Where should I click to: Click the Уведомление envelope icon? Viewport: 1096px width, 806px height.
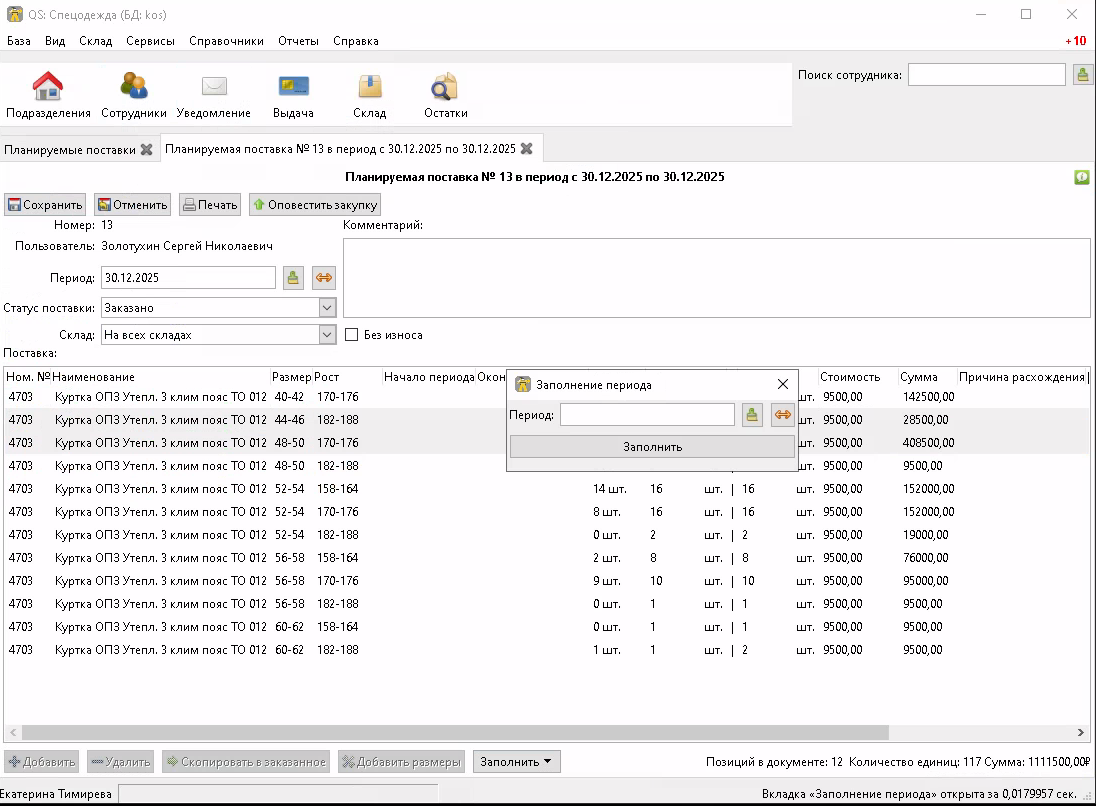point(214,88)
